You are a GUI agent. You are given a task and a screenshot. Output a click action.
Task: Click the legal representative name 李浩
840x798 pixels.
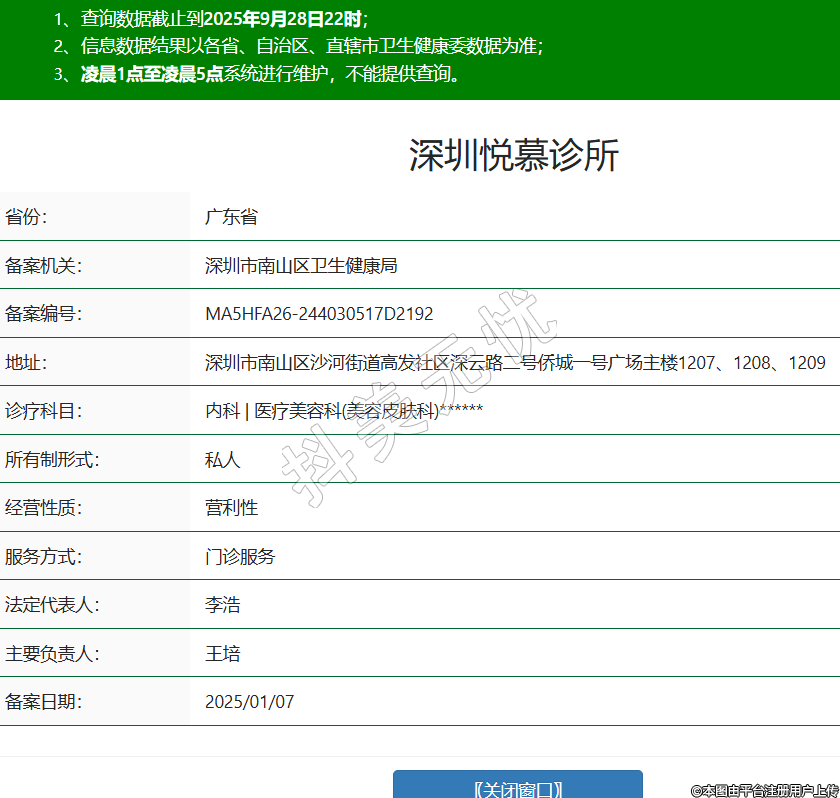click(x=223, y=605)
